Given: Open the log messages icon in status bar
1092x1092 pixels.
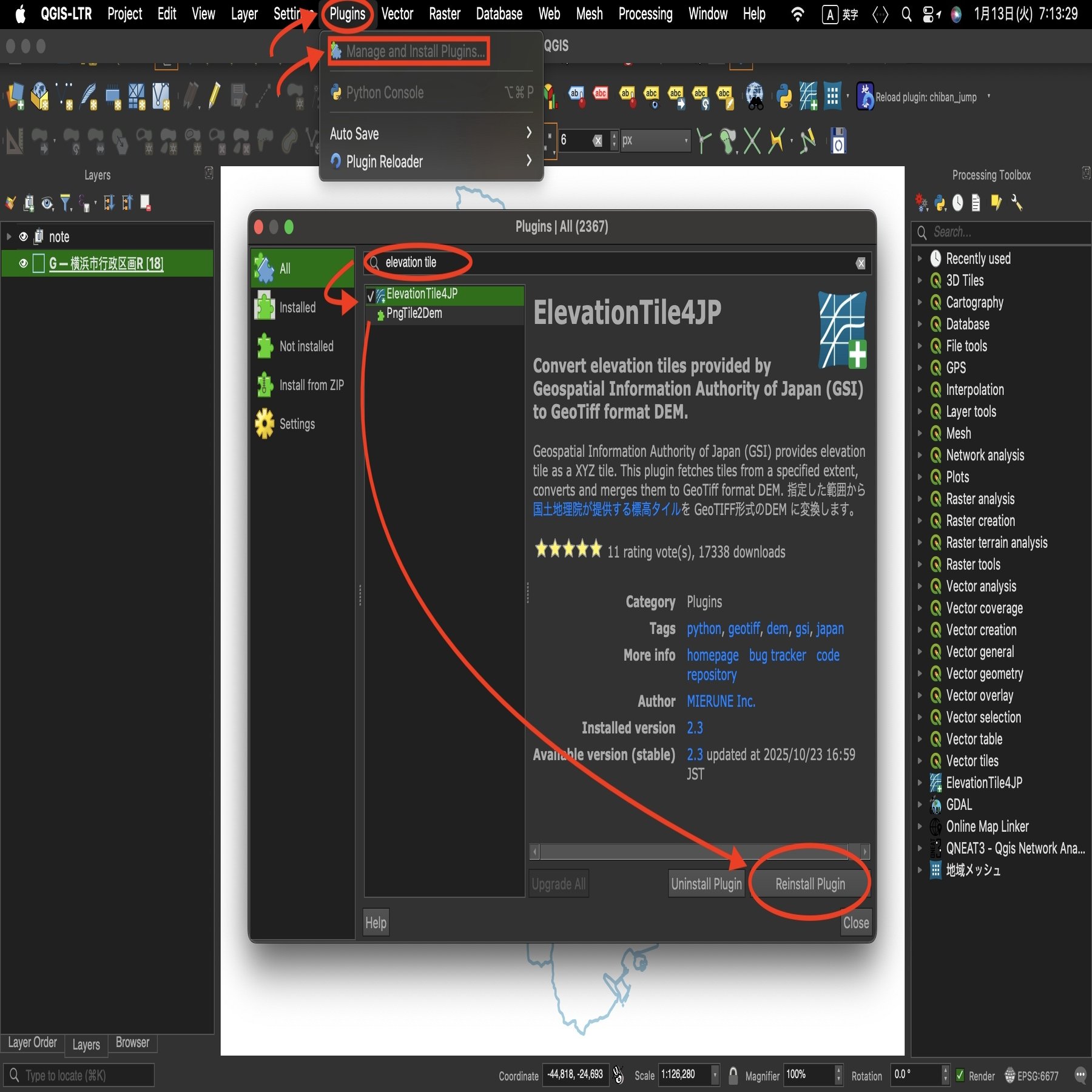Looking at the screenshot, I should point(1080,1076).
